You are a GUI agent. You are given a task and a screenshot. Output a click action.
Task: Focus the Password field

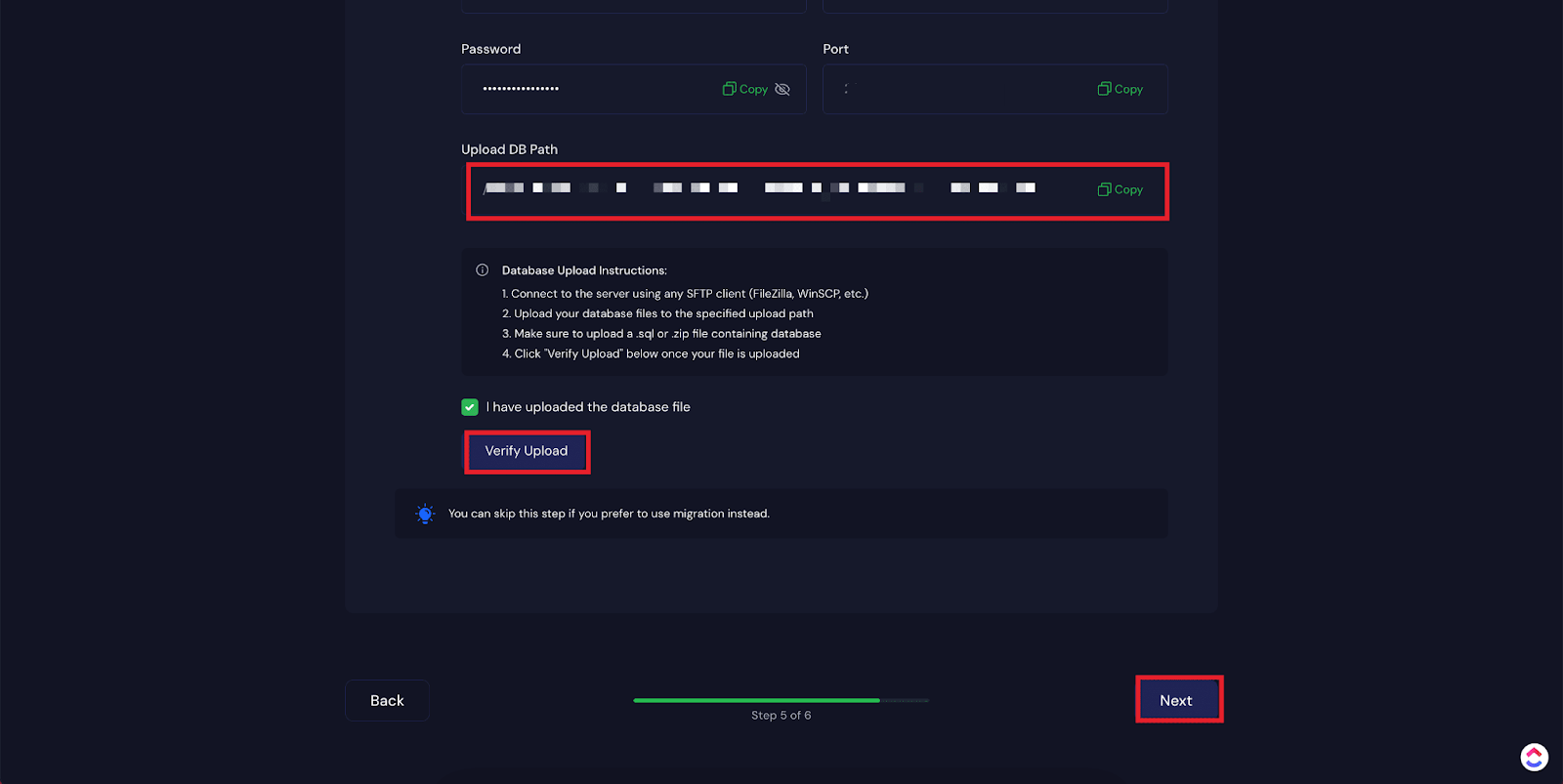[596, 89]
